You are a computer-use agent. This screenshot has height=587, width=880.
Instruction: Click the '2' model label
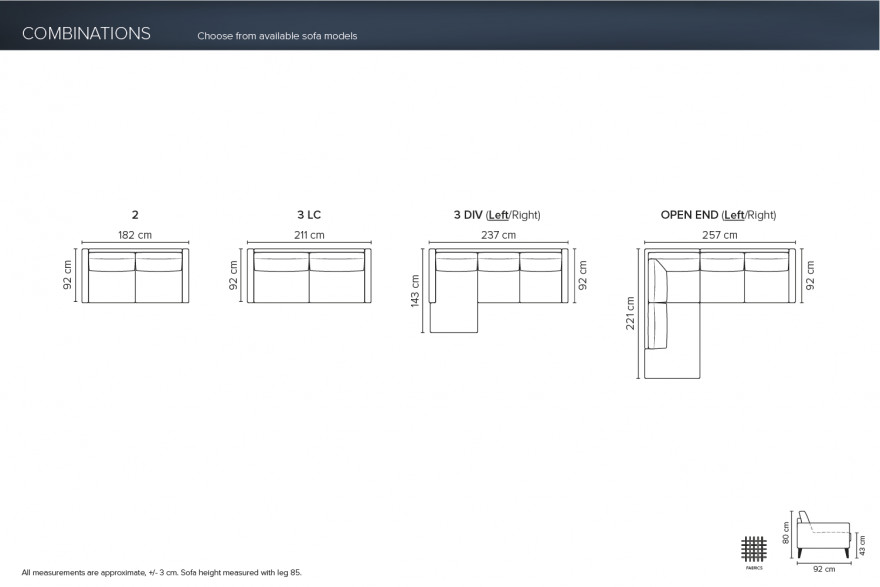135,215
